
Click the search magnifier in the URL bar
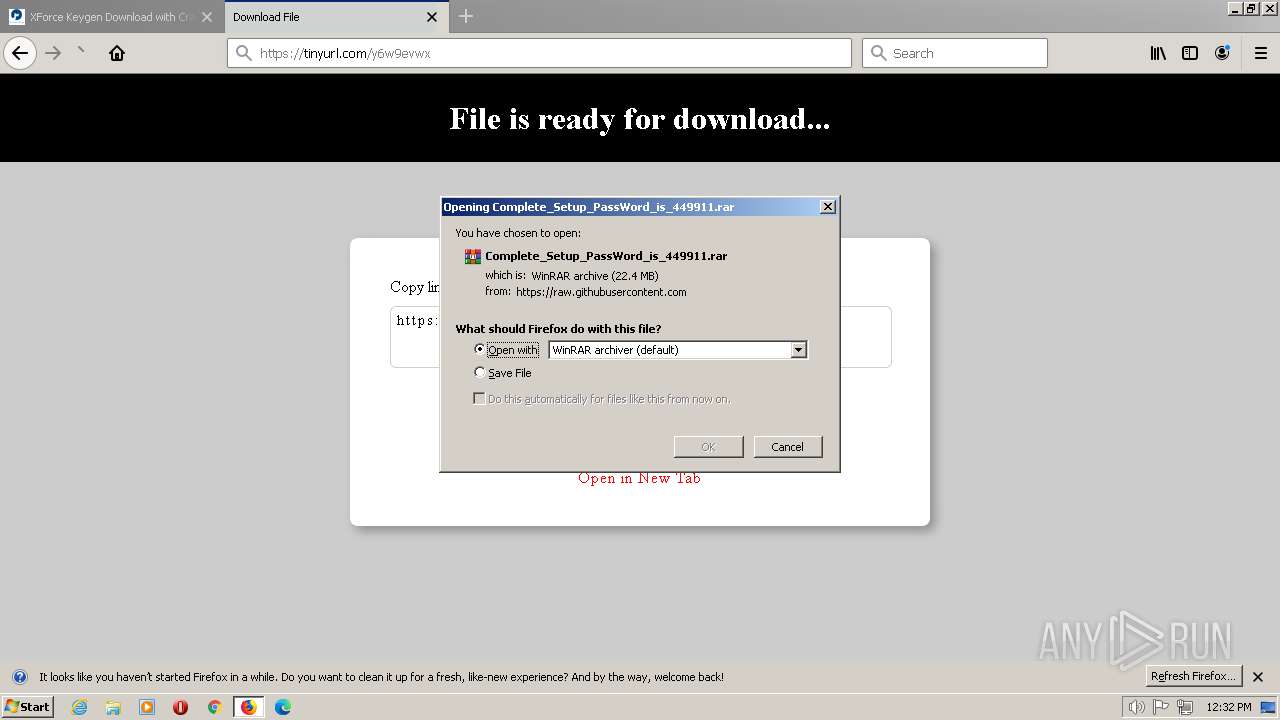[x=243, y=53]
